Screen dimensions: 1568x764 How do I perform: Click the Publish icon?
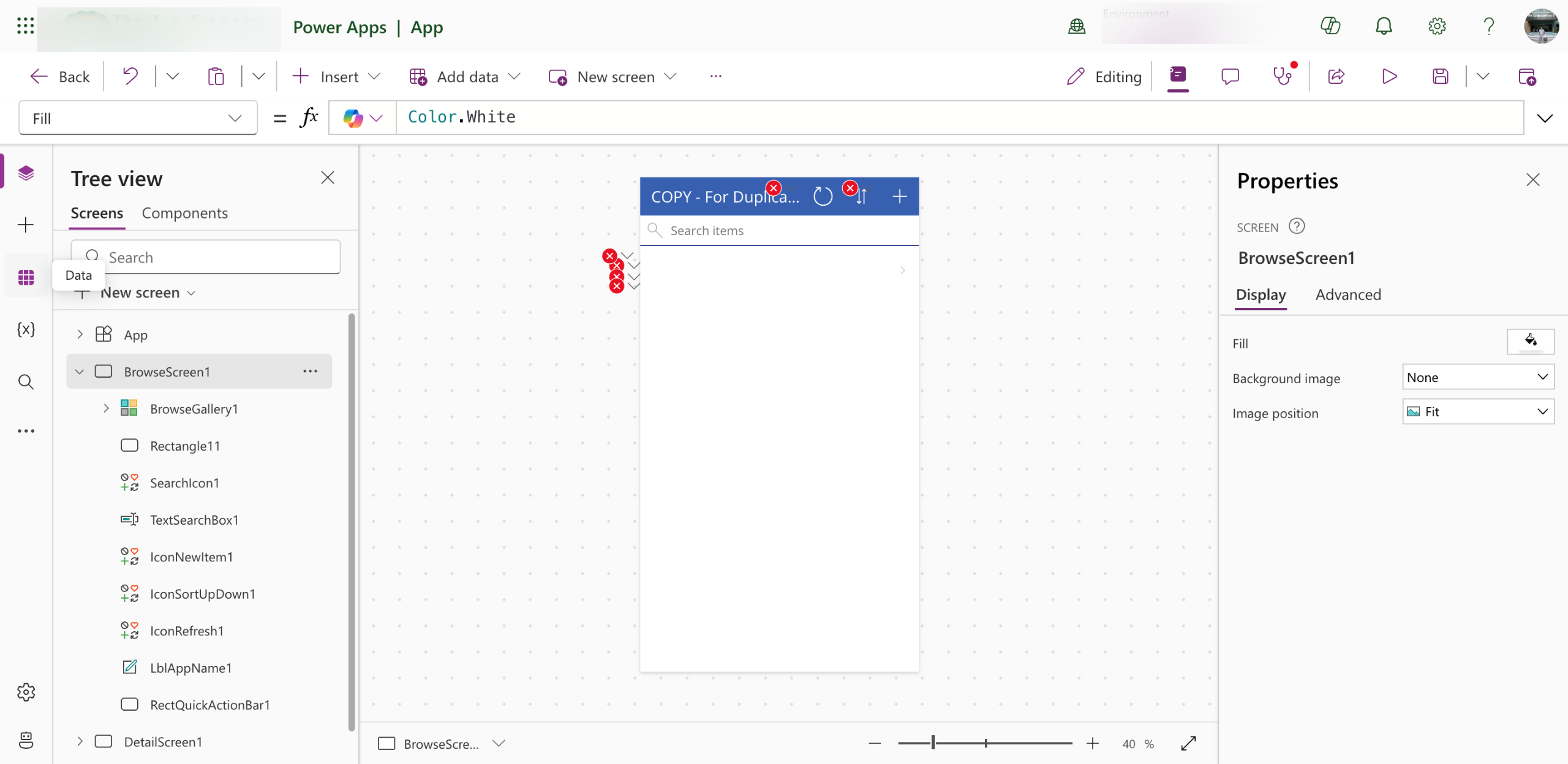1527,77
